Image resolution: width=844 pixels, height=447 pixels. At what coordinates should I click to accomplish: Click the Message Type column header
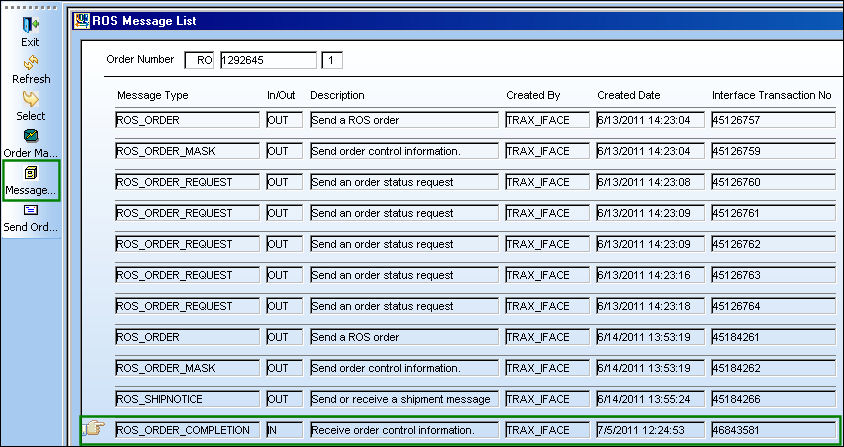(153, 95)
